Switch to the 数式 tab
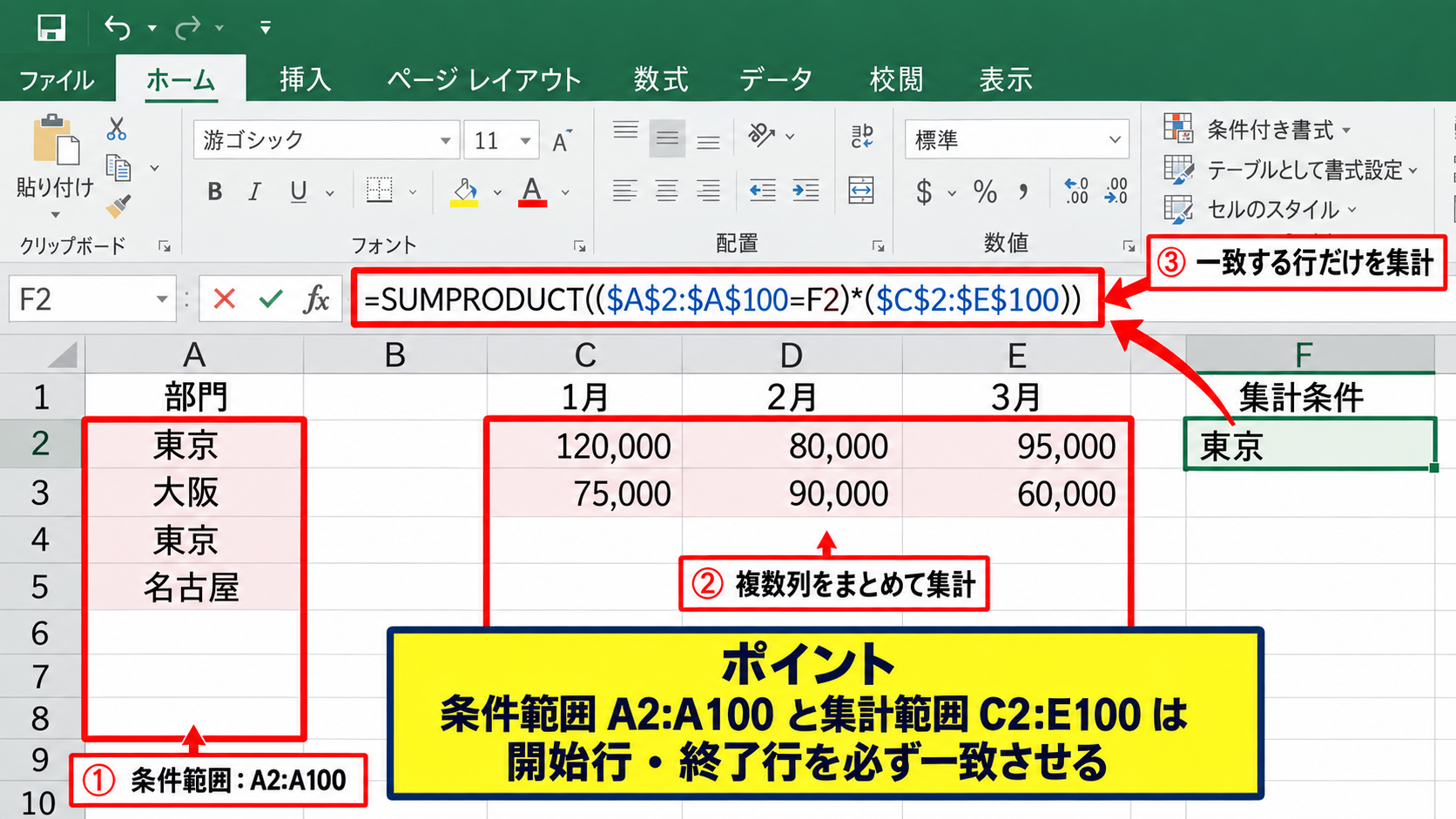Viewport: 1456px width, 819px height. pyautogui.click(x=661, y=79)
